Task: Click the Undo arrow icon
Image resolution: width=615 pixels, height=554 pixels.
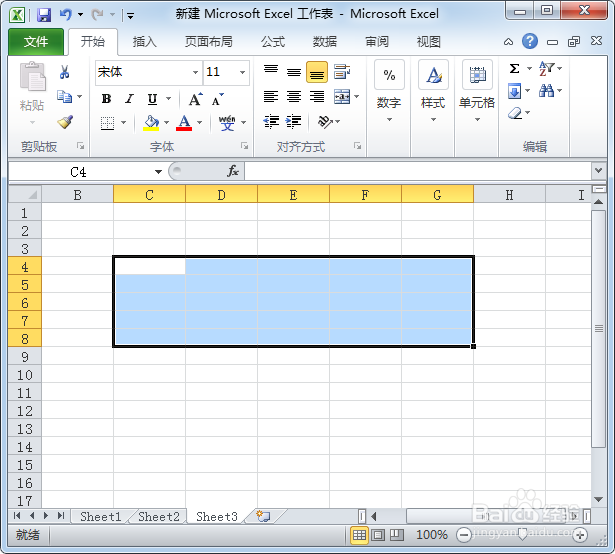Action: tap(66, 15)
